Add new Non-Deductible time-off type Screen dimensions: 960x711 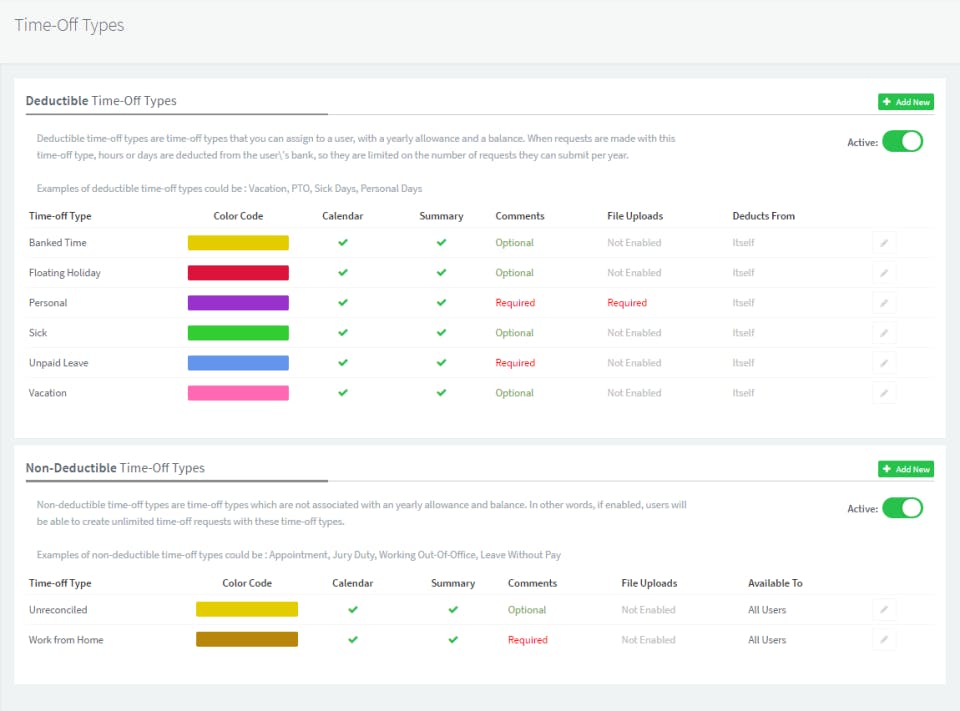click(x=905, y=469)
